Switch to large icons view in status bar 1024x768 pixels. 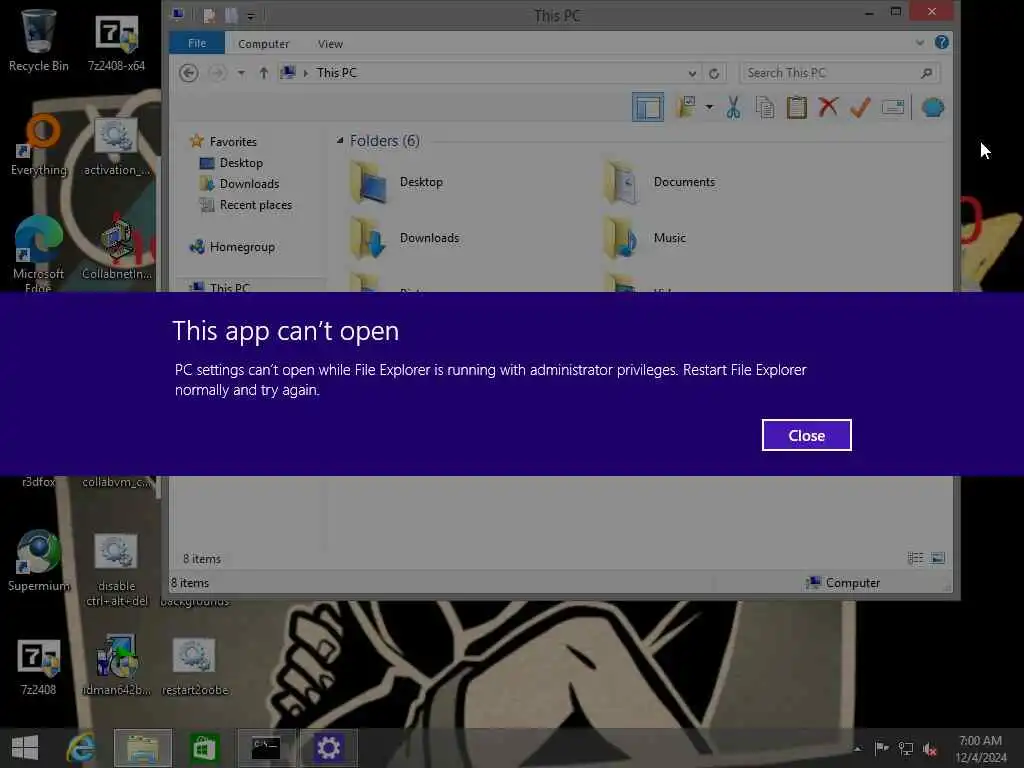pyautogui.click(x=937, y=558)
